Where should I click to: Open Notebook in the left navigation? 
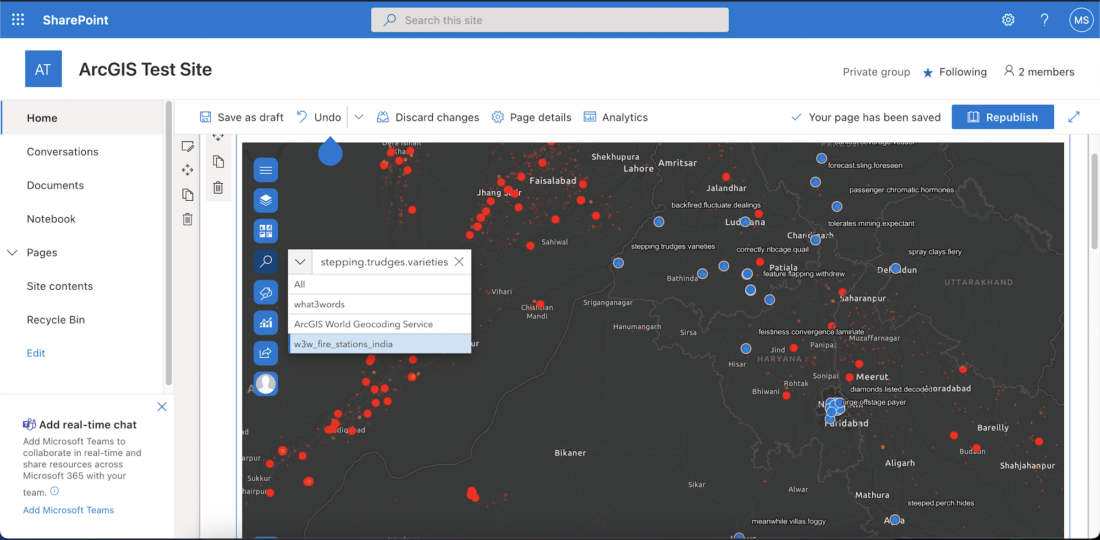pos(51,219)
